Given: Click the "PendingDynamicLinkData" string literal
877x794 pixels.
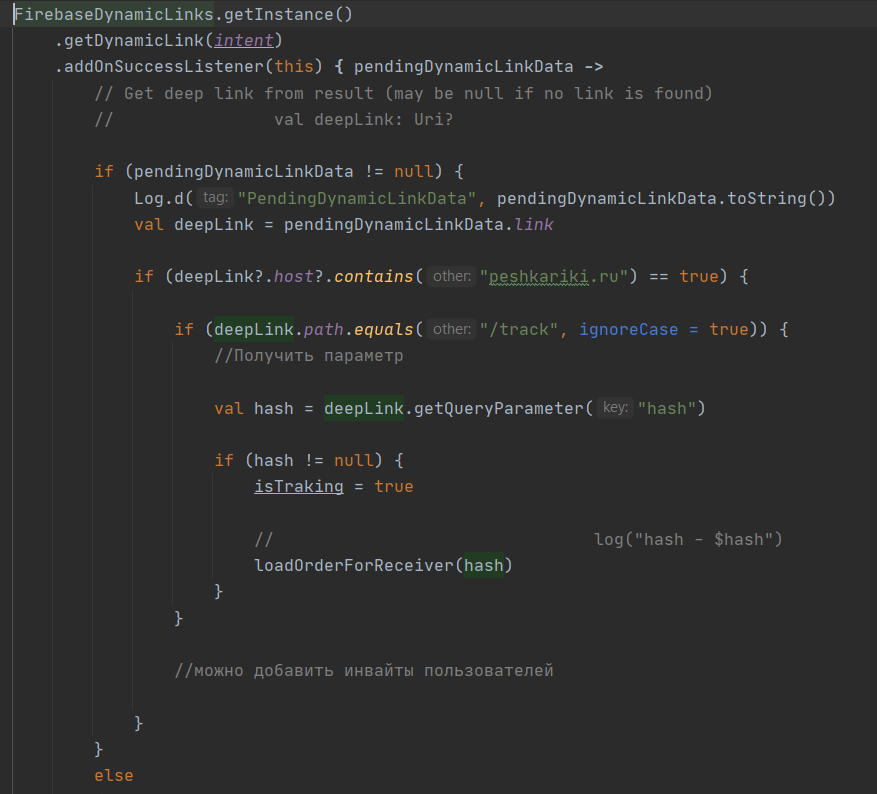Looking at the screenshot, I should click(357, 198).
